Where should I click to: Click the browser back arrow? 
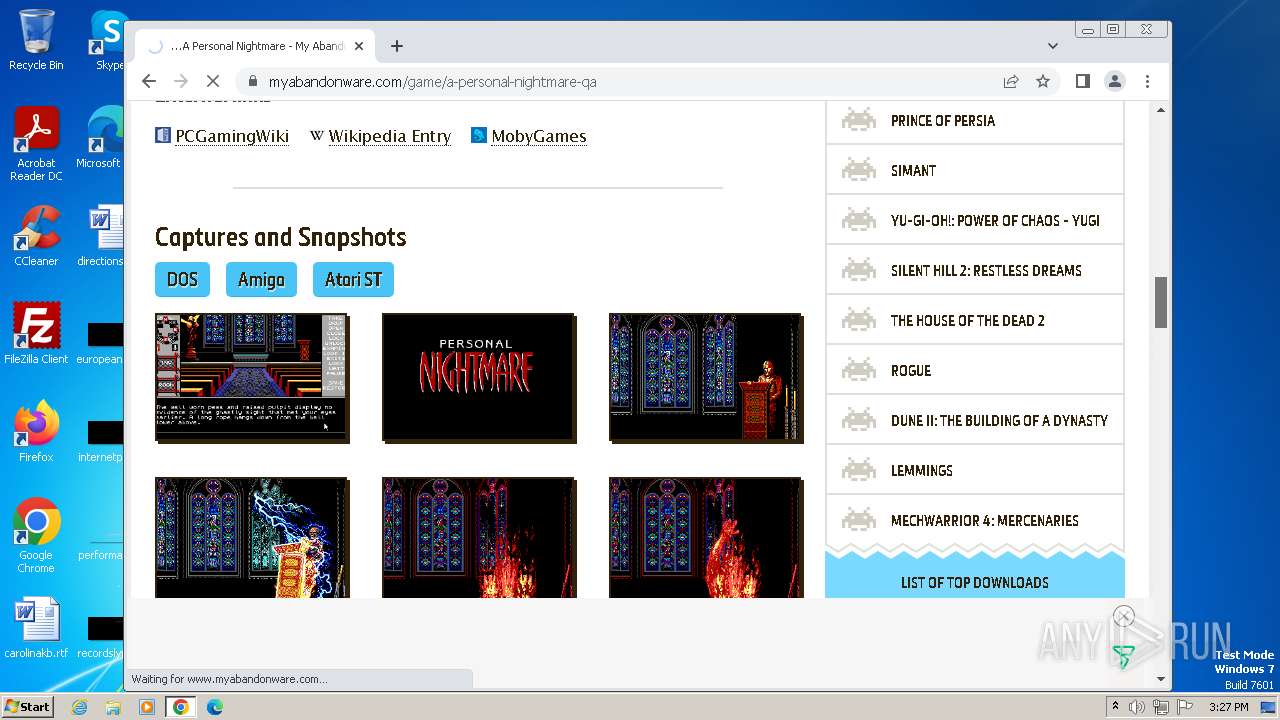(149, 81)
